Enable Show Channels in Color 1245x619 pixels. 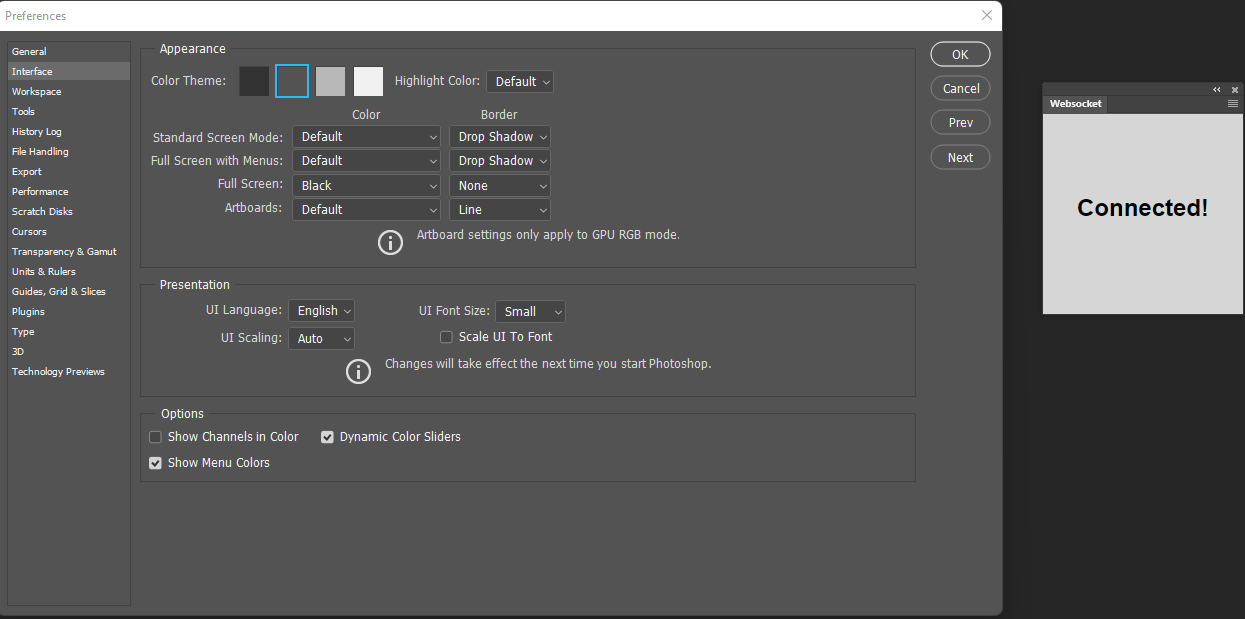pos(155,436)
